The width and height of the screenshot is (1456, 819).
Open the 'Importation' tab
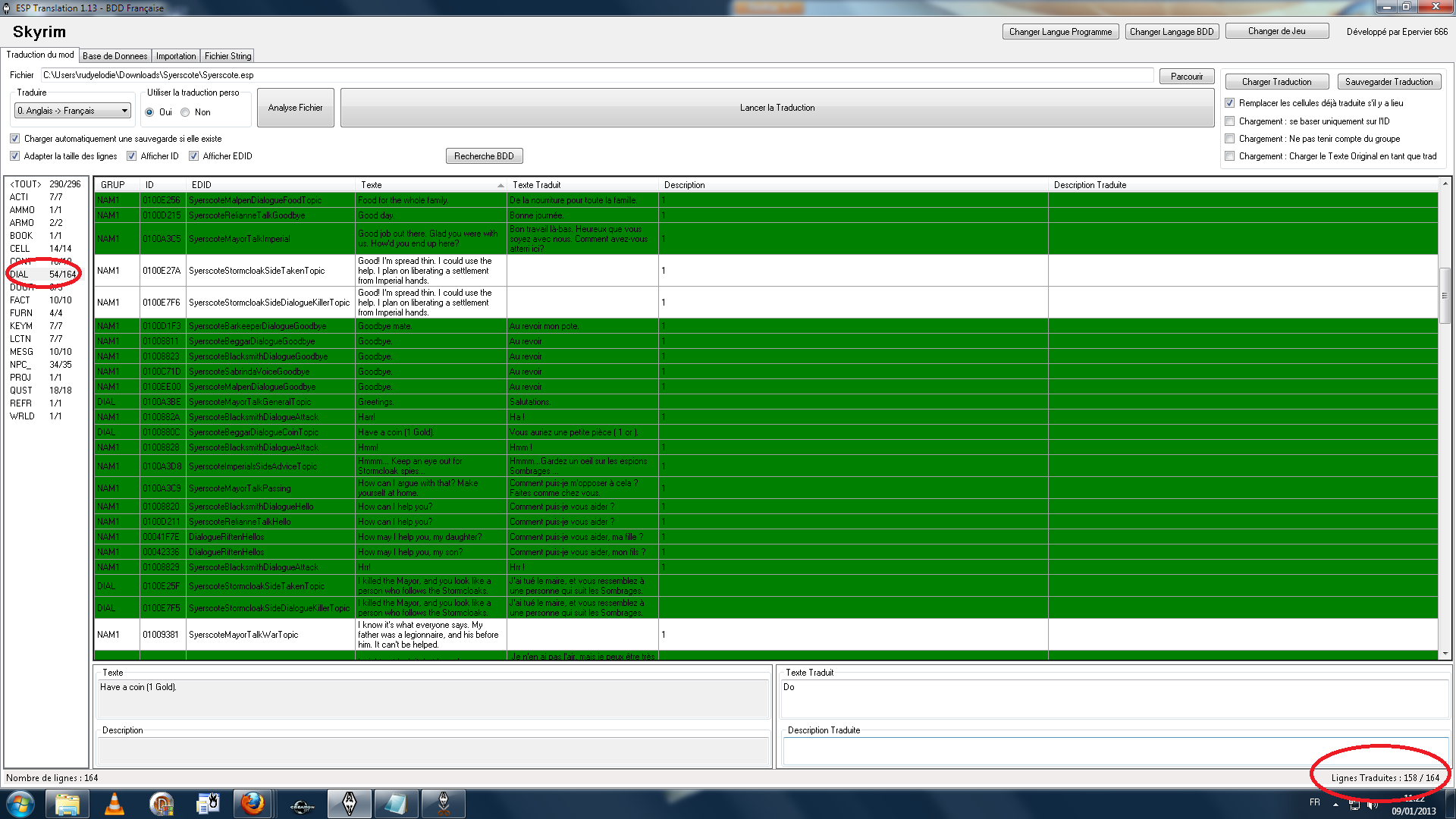pyautogui.click(x=176, y=56)
